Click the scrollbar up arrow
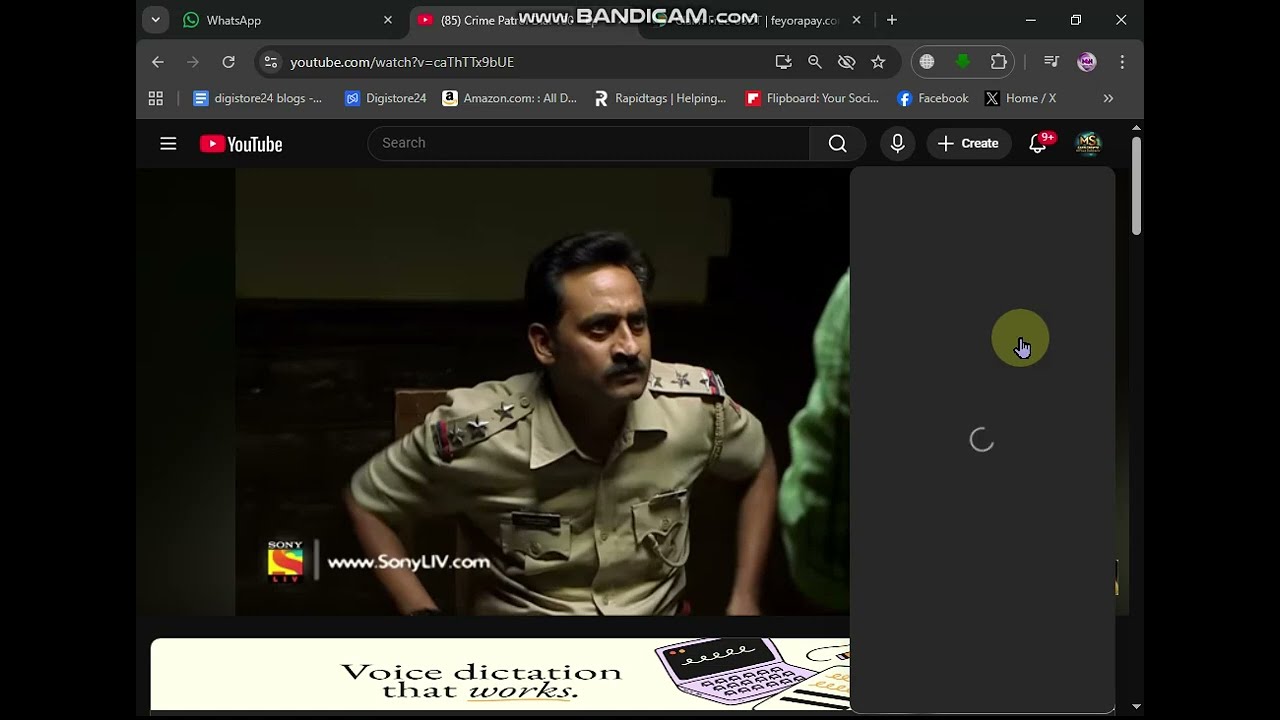The image size is (1280, 720). click(1136, 128)
